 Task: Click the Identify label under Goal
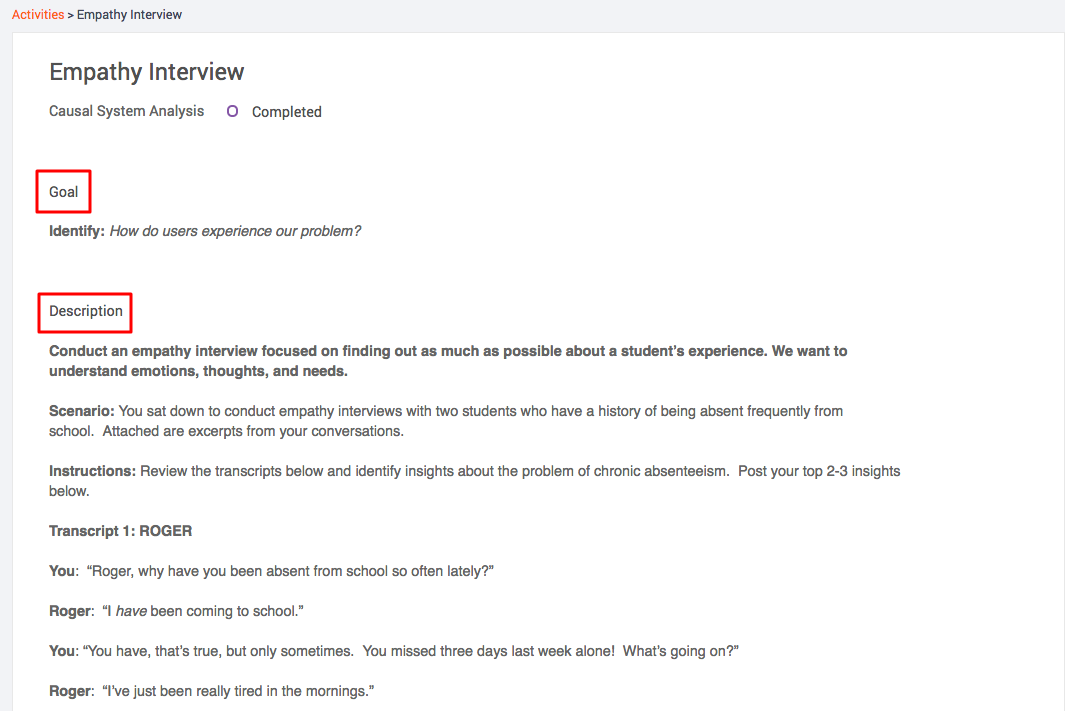(77, 231)
